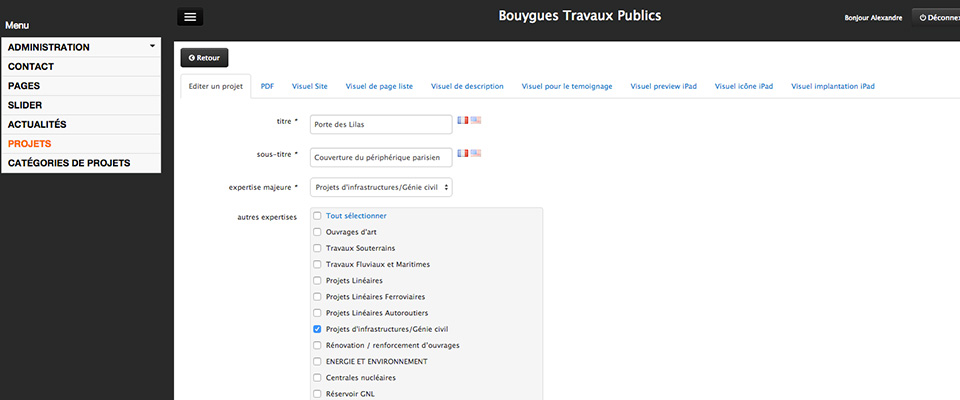This screenshot has width=960, height=400.
Task: Select PROJETS in the side menu
Action: (81, 144)
